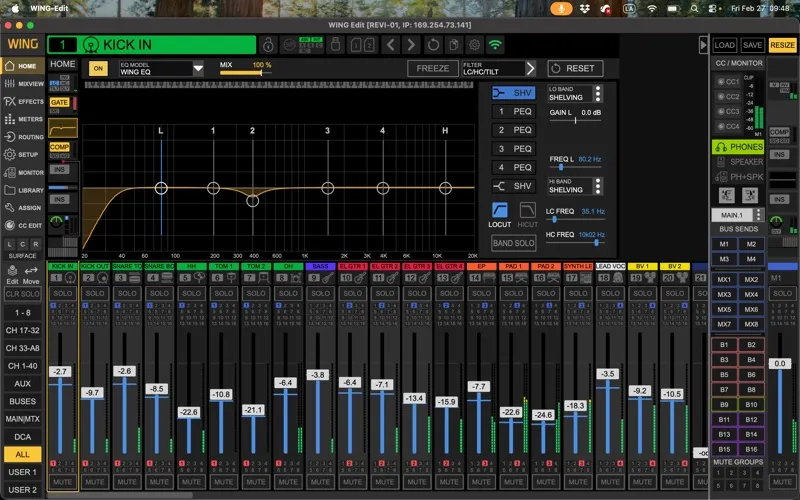Open the LIBRARY page in the sidebar
This screenshot has width=800, height=500.
tap(23, 190)
